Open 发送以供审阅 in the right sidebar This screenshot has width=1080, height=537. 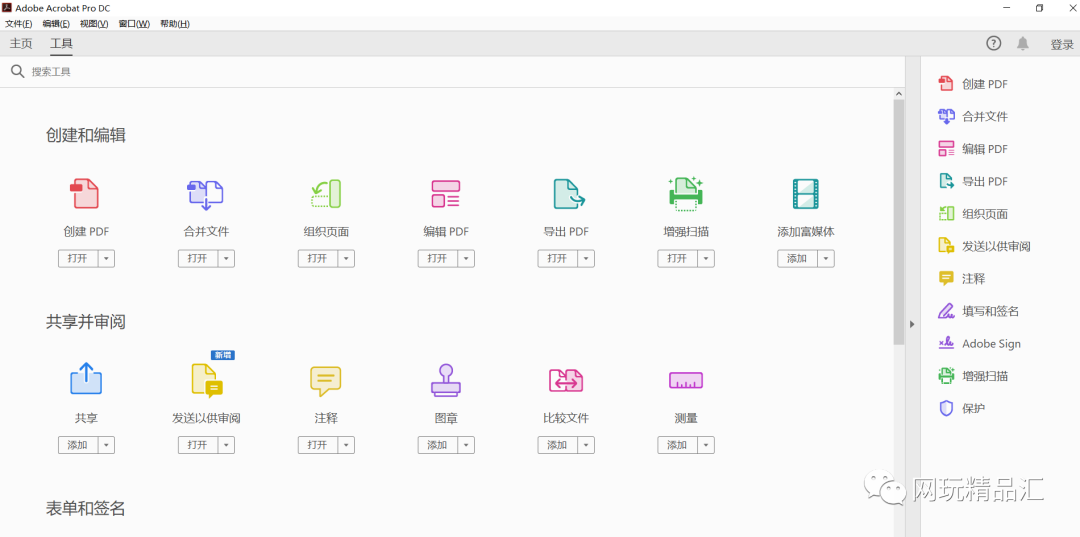(984, 246)
